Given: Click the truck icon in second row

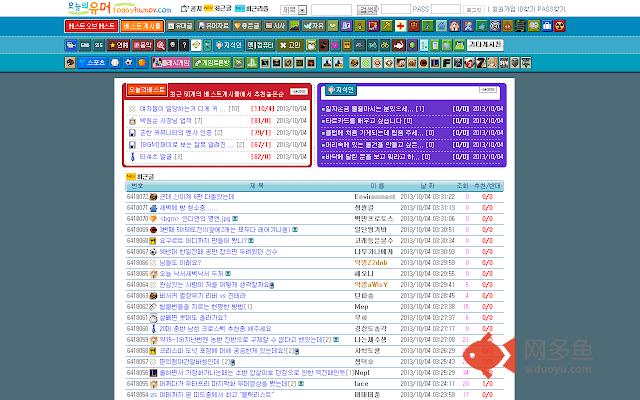Looking at the screenshot, I should (x=71, y=45).
